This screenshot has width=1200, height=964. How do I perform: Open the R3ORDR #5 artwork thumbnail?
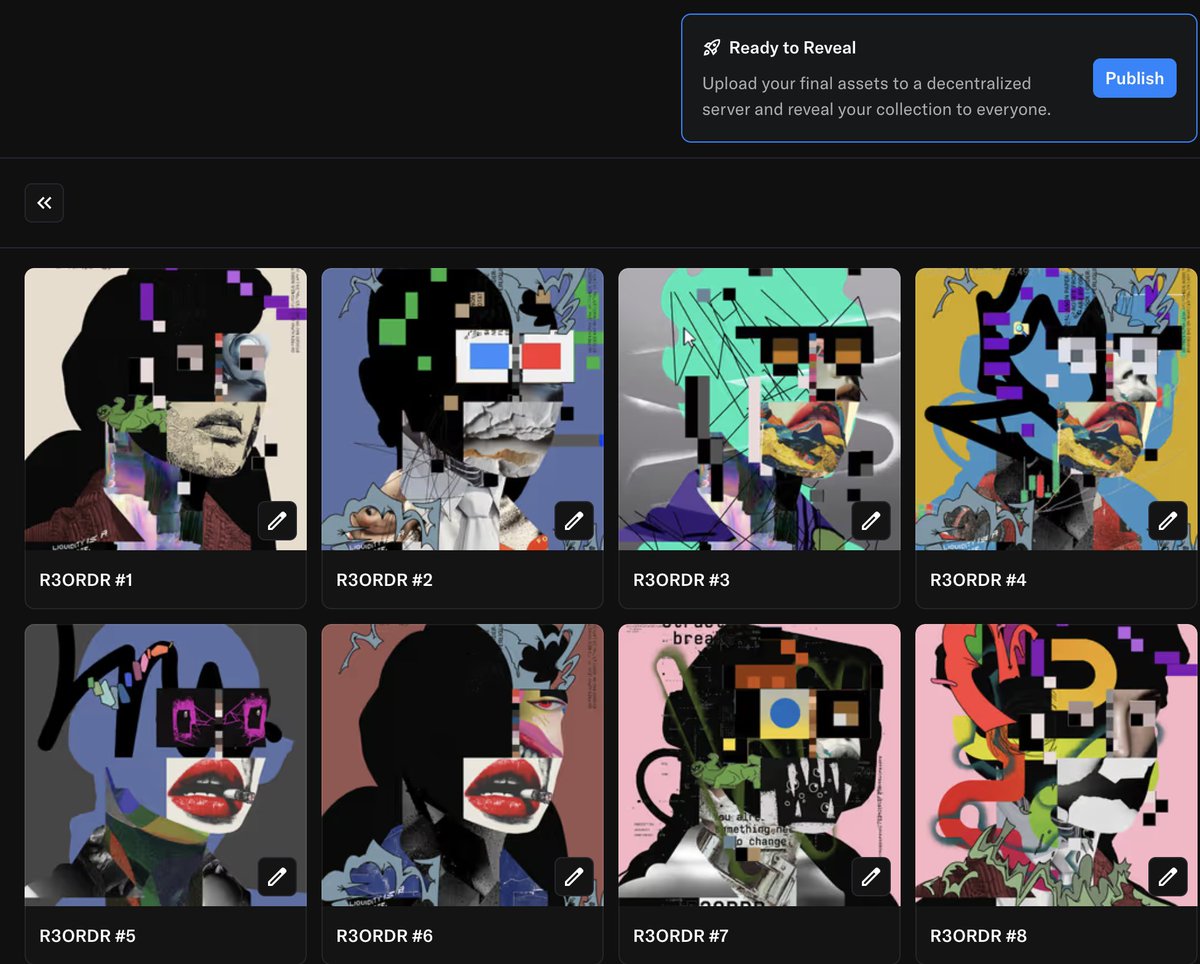tap(166, 765)
